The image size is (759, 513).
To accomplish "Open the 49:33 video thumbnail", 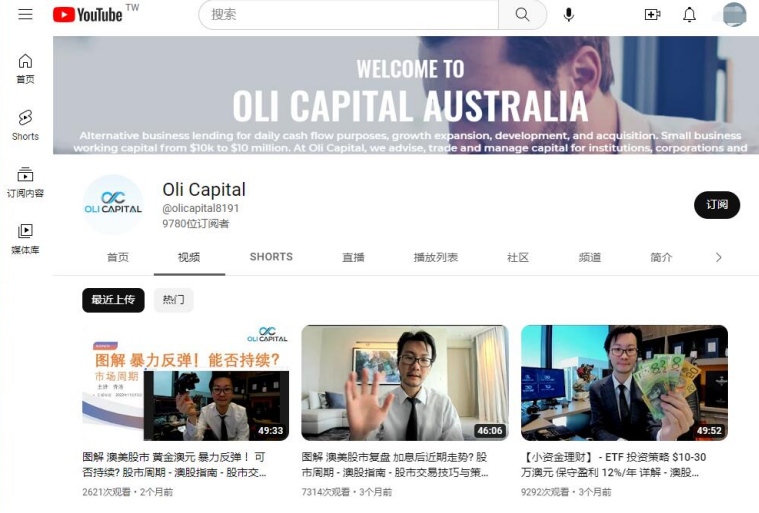I will [186, 382].
